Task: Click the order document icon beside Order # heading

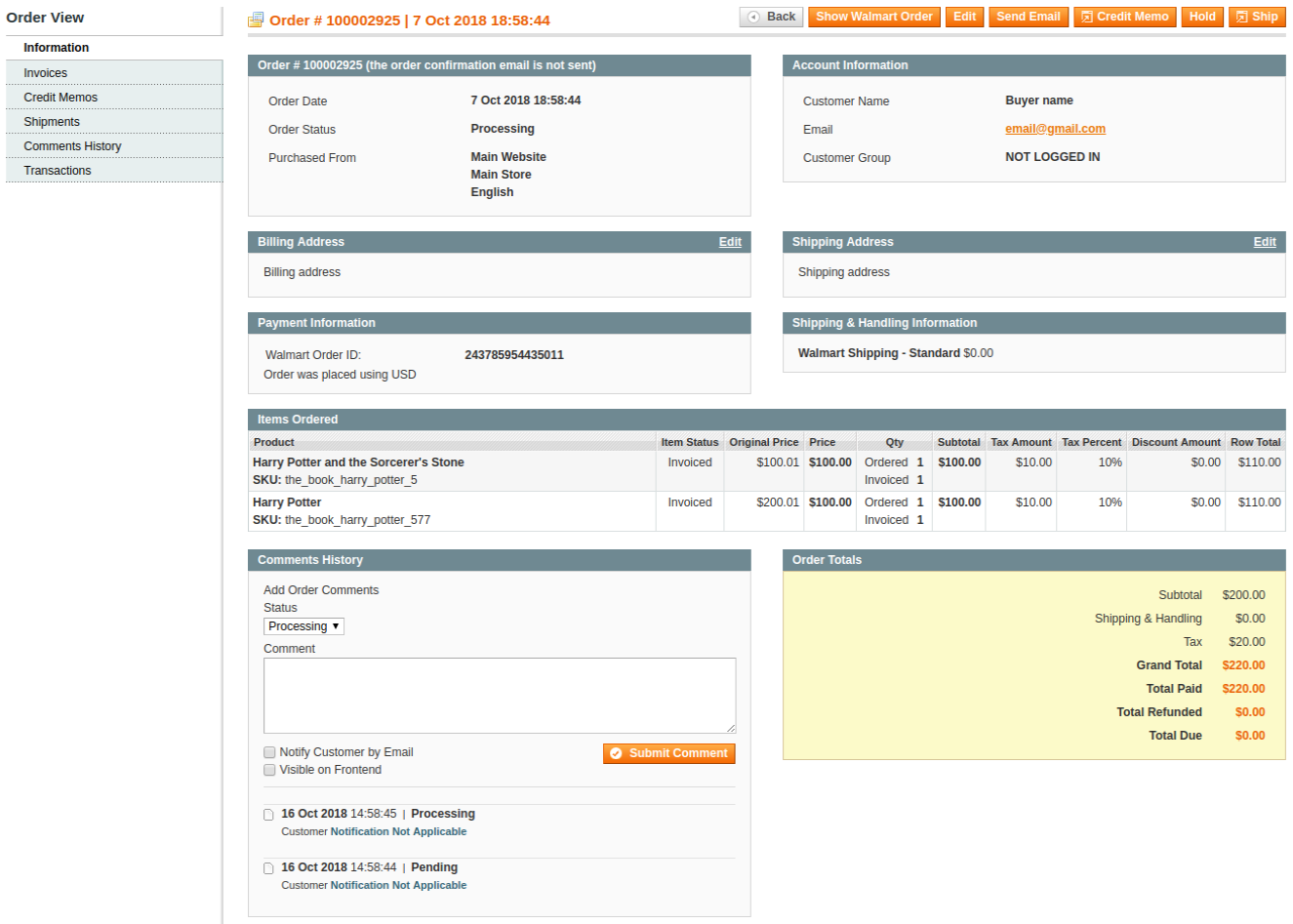Action: click(256, 20)
